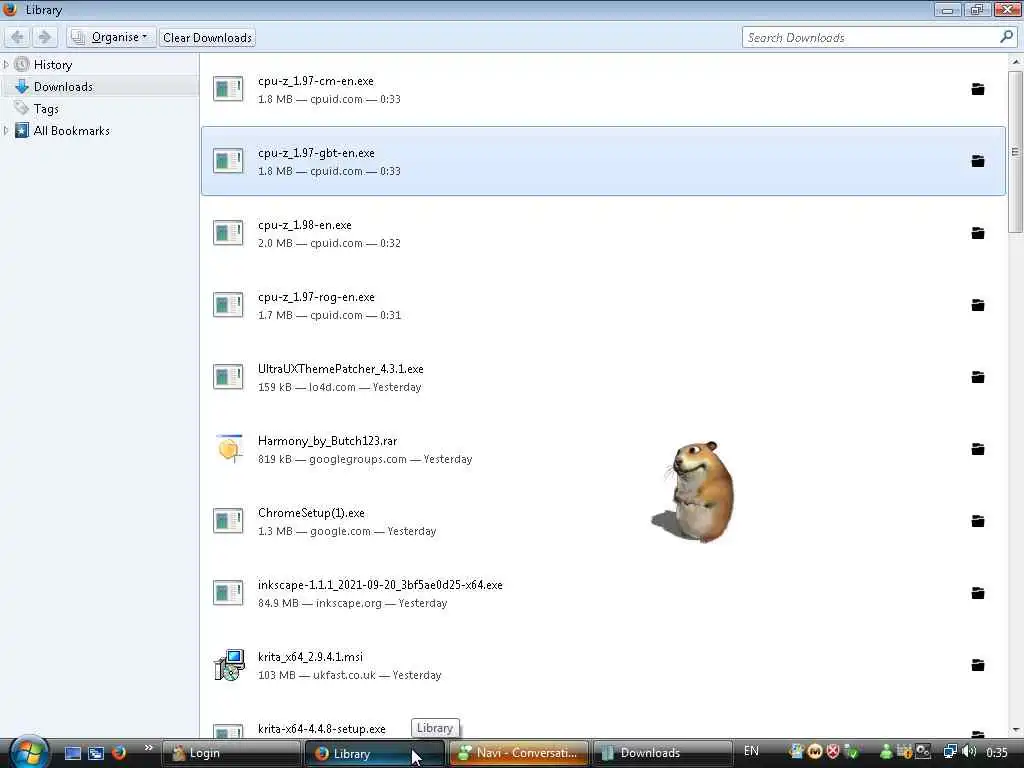Viewport: 1024px width, 768px height.
Task: Open the Organise dropdown menu
Action: point(111,37)
